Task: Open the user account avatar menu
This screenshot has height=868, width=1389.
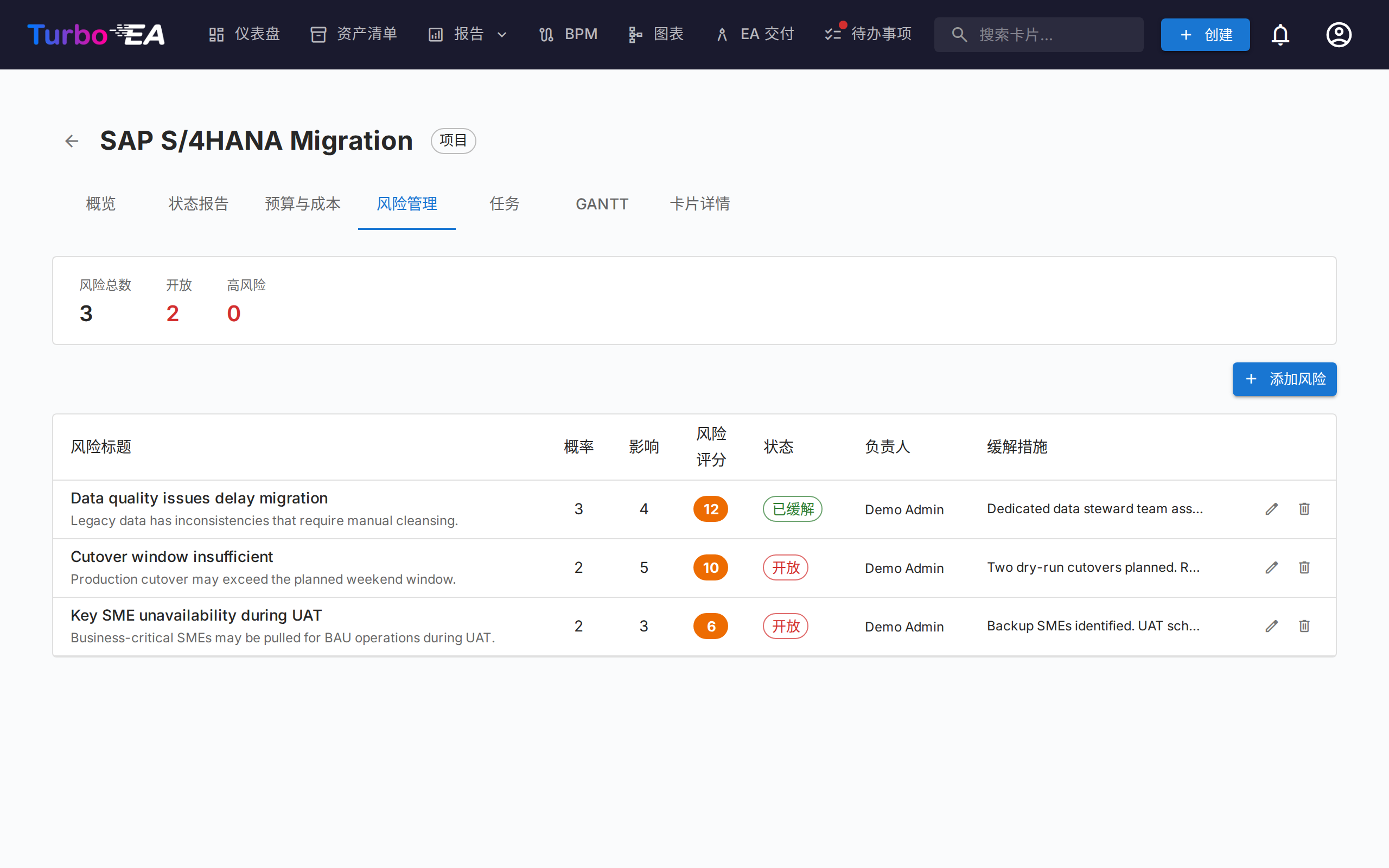Action: [1338, 35]
